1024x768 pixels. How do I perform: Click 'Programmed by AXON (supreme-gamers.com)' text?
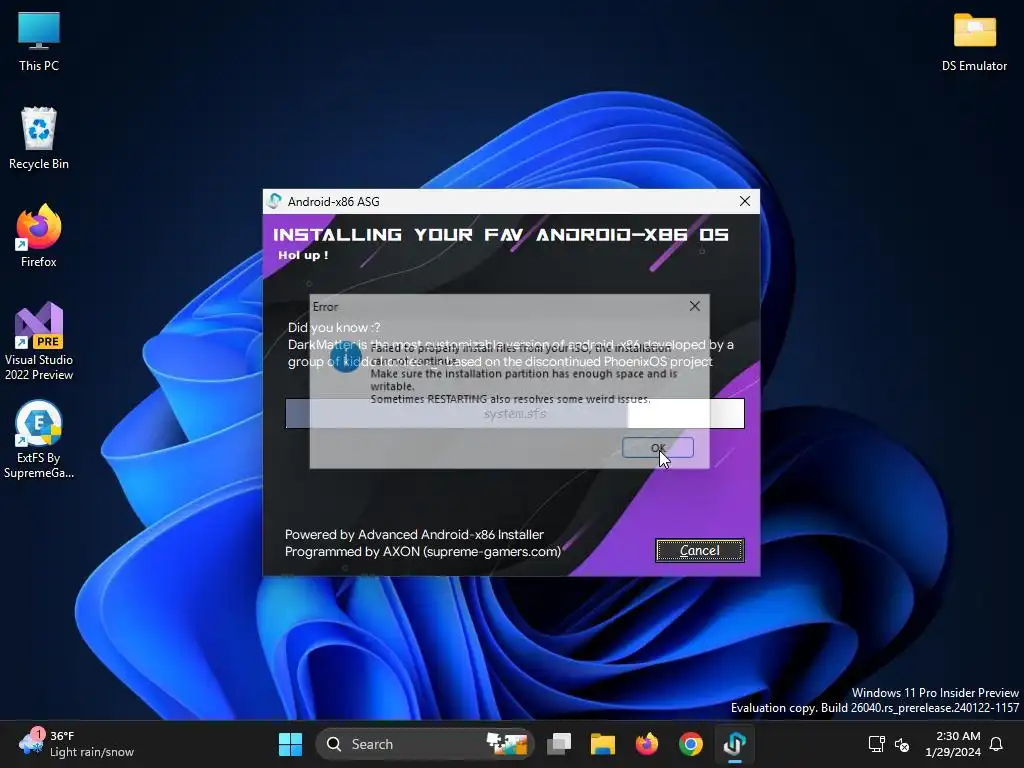coord(423,551)
